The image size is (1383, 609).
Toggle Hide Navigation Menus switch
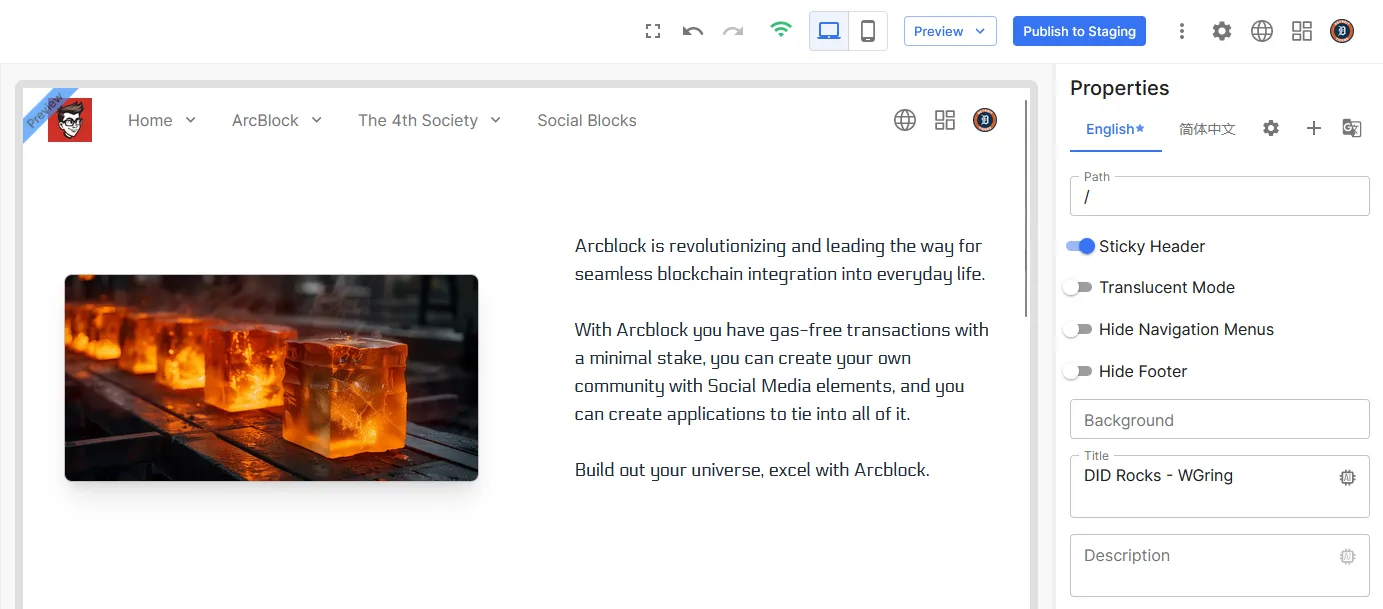(x=1077, y=329)
